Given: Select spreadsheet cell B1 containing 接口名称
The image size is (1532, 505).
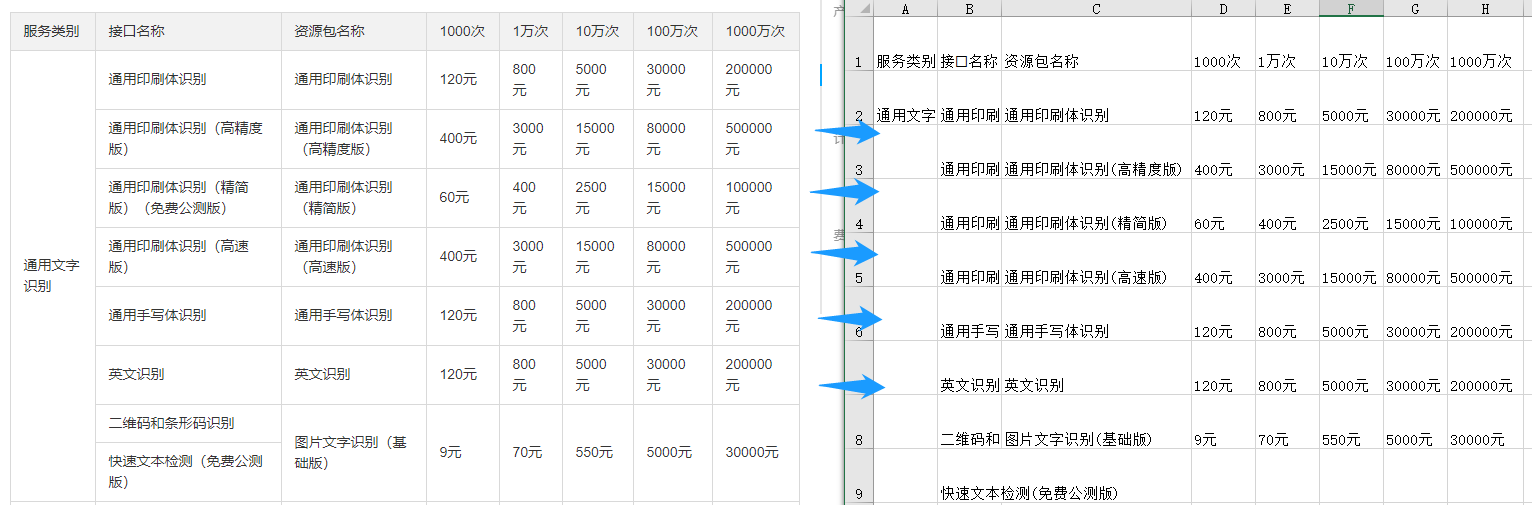Looking at the screenshot, I should [x=969, y=45].
